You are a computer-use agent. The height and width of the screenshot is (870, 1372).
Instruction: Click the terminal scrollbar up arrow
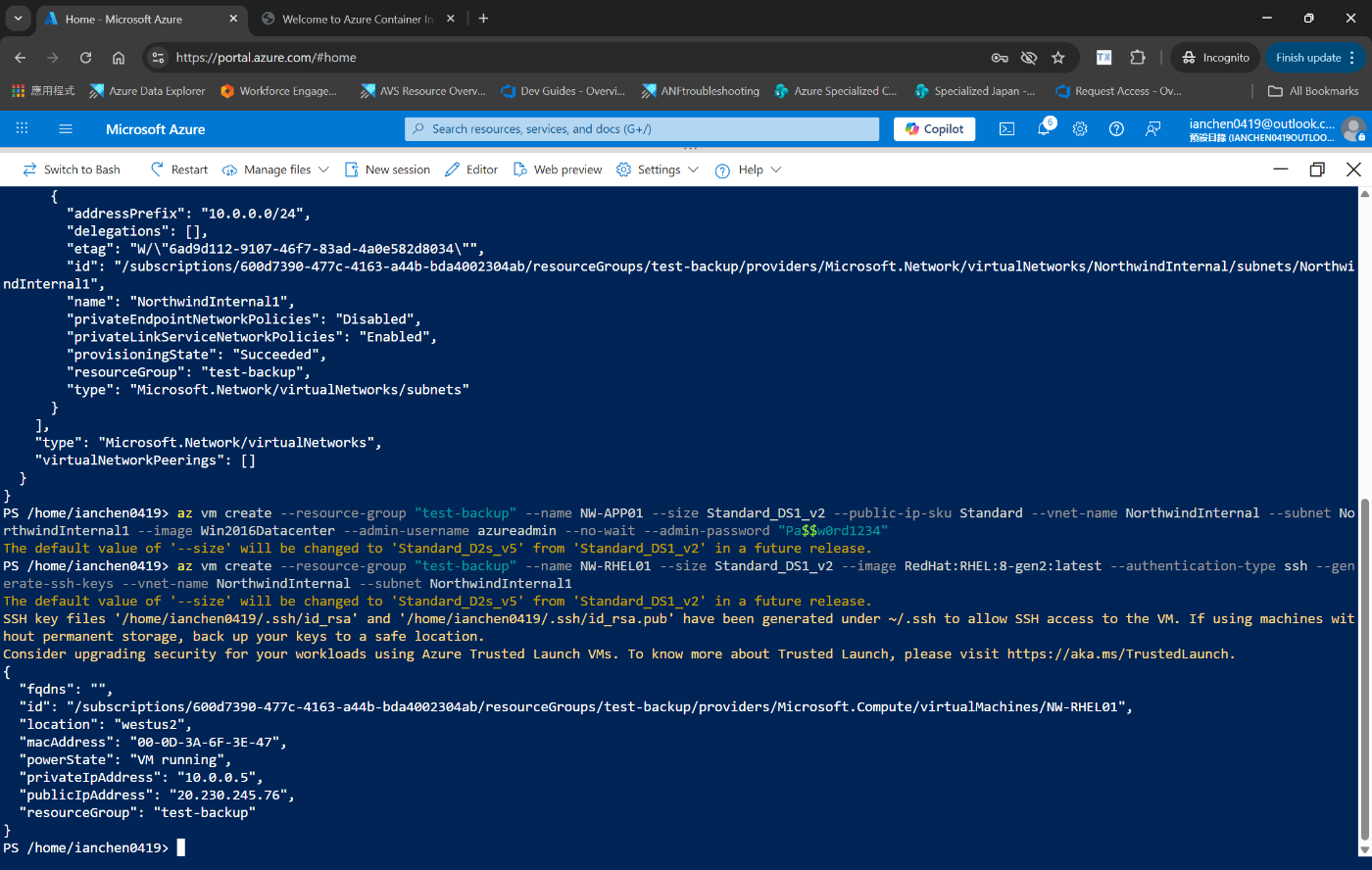1364,193
